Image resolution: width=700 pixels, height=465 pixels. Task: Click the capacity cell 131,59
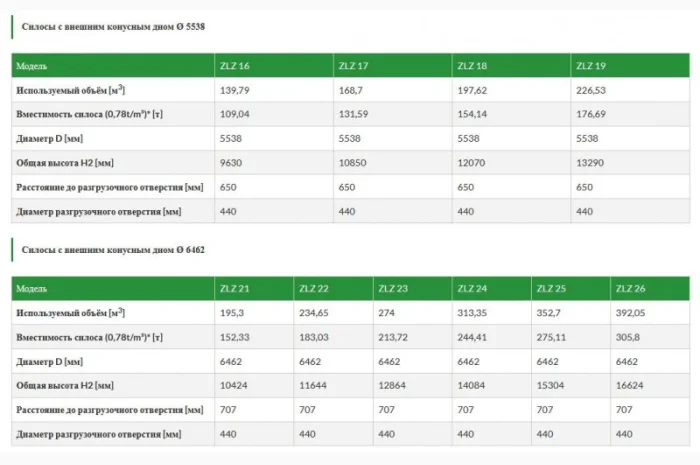(x=355, y=114)
